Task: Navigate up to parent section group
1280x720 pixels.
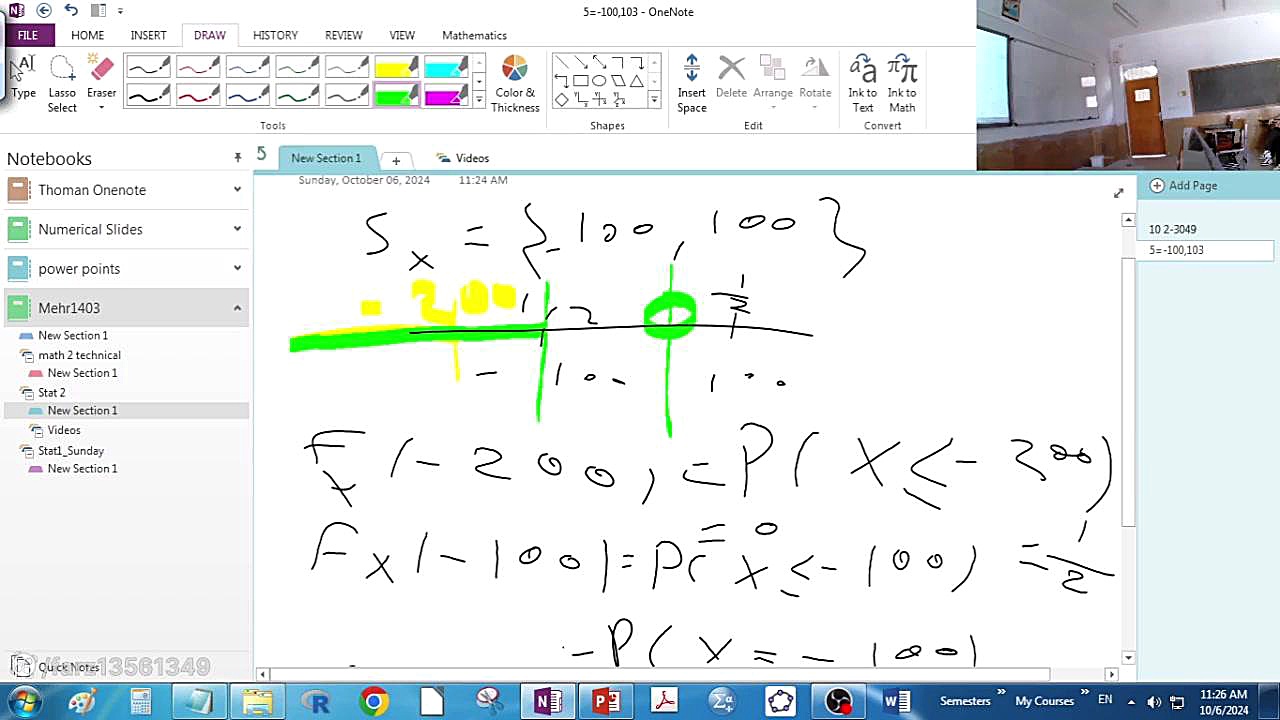Action: click(261, 154)
